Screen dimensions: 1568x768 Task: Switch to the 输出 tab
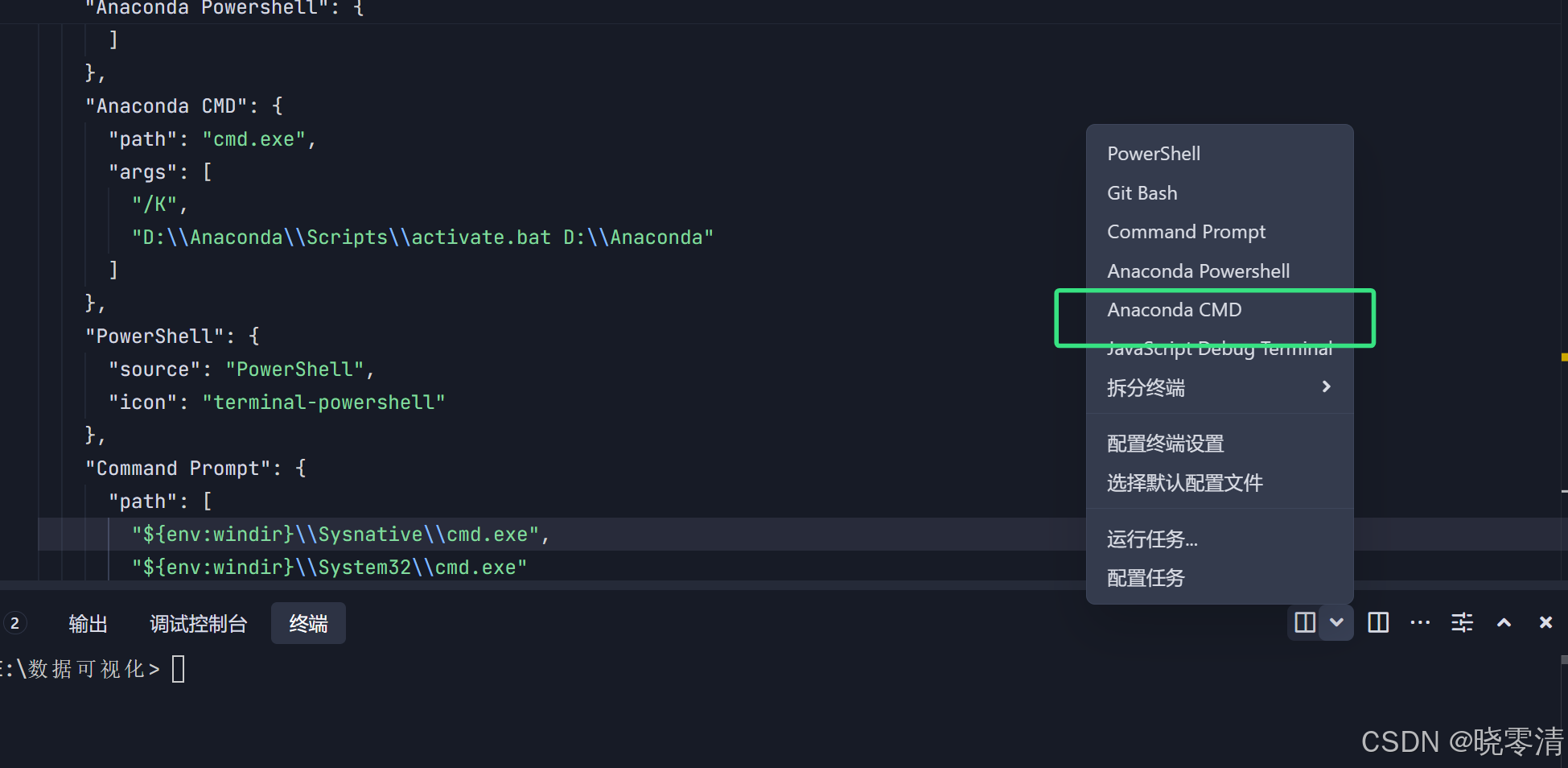pyautogui.click(x=88, y=622)
